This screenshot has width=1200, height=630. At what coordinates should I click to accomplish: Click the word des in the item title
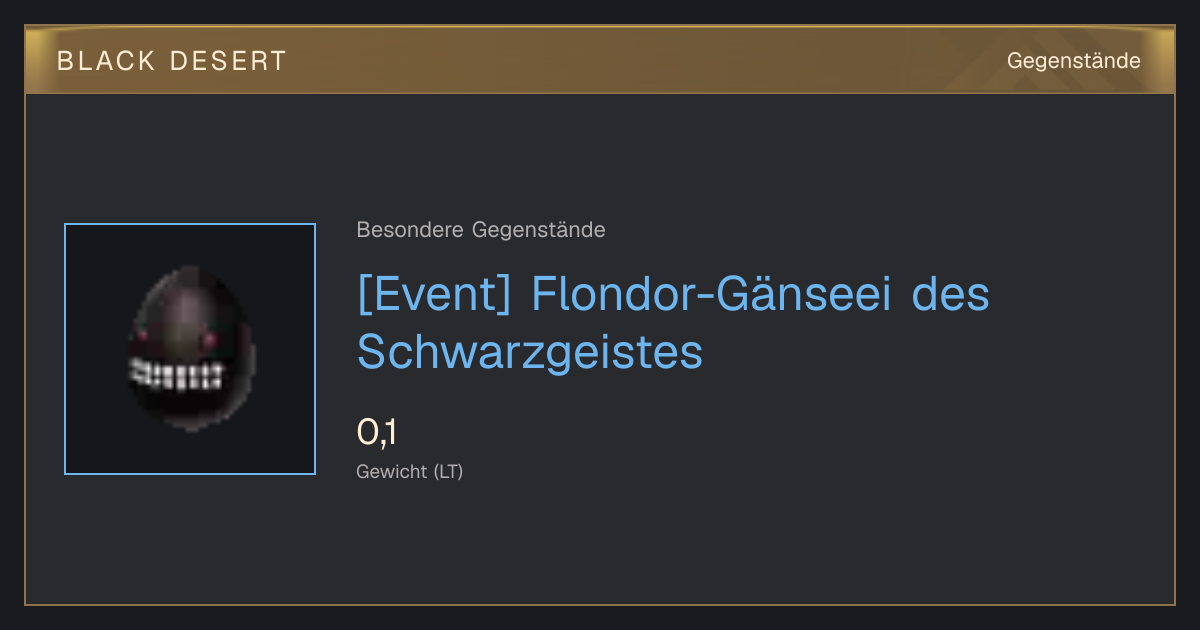pyautogui.click(x=951, y=296)
